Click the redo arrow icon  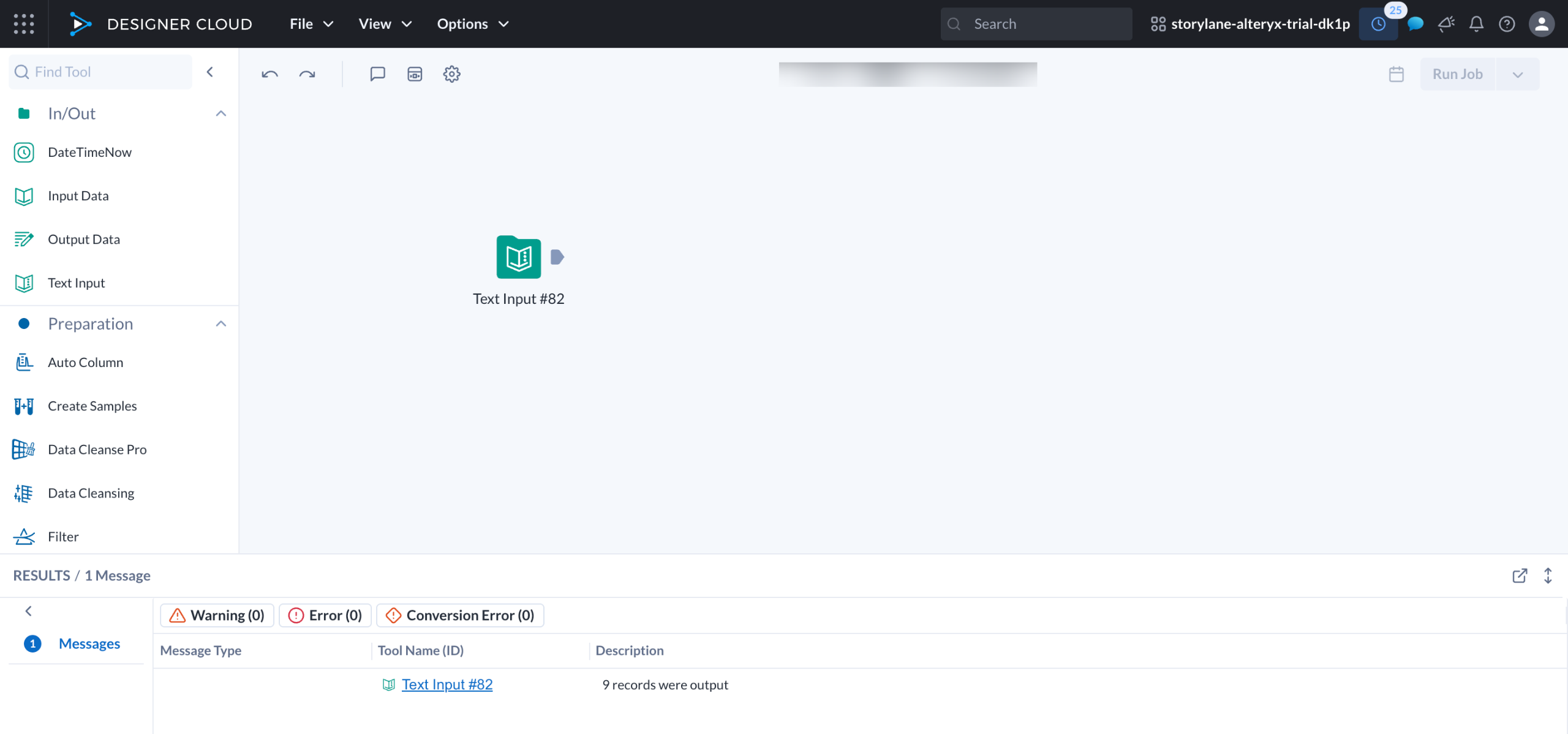pos(307,74)
